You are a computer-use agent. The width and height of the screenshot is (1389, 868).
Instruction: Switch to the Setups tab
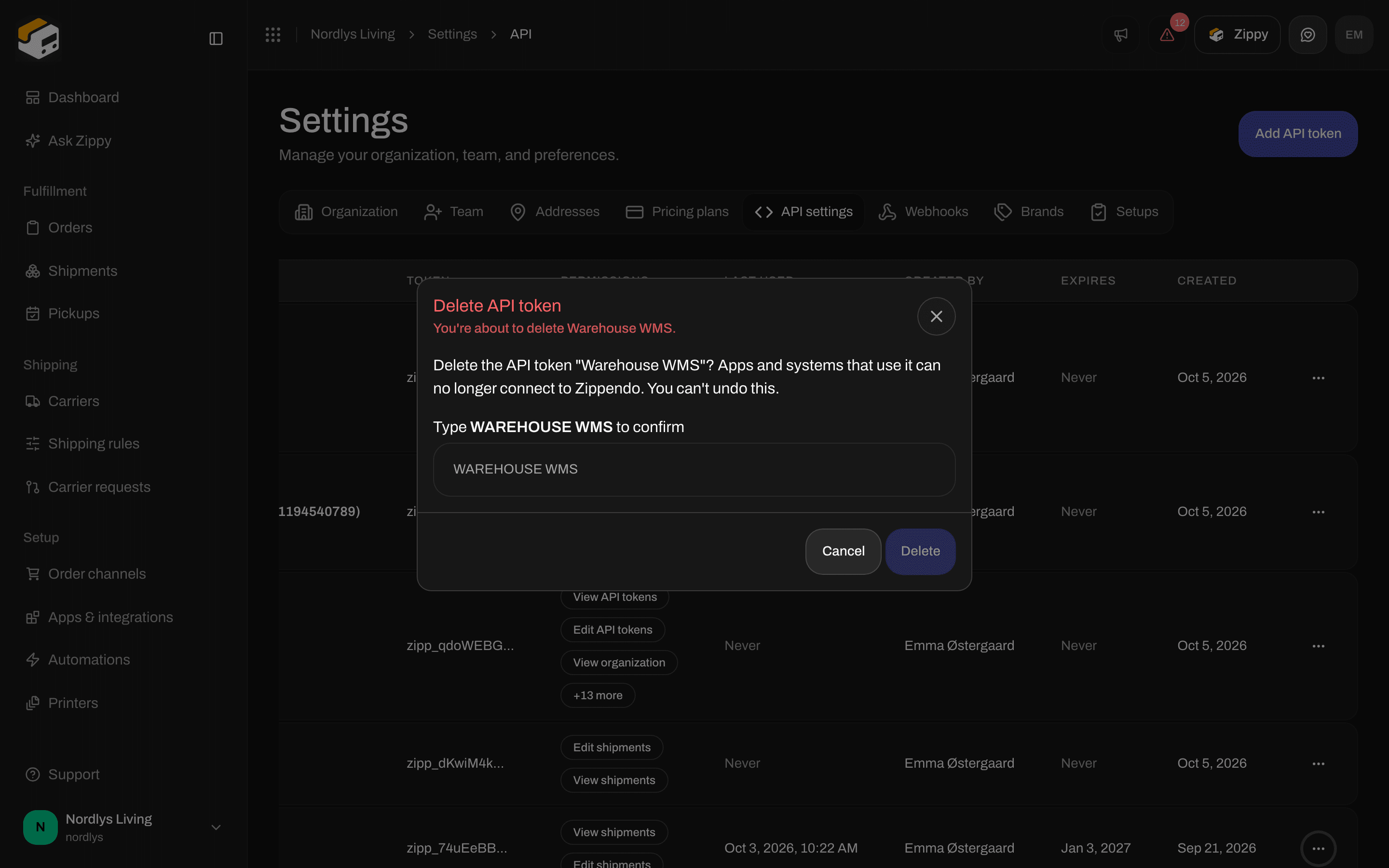[1124, 212]
